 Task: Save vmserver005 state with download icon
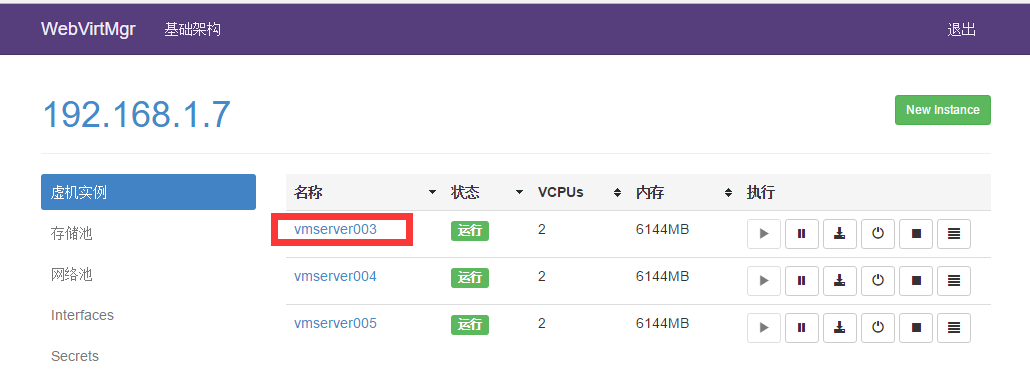point(840,327)
